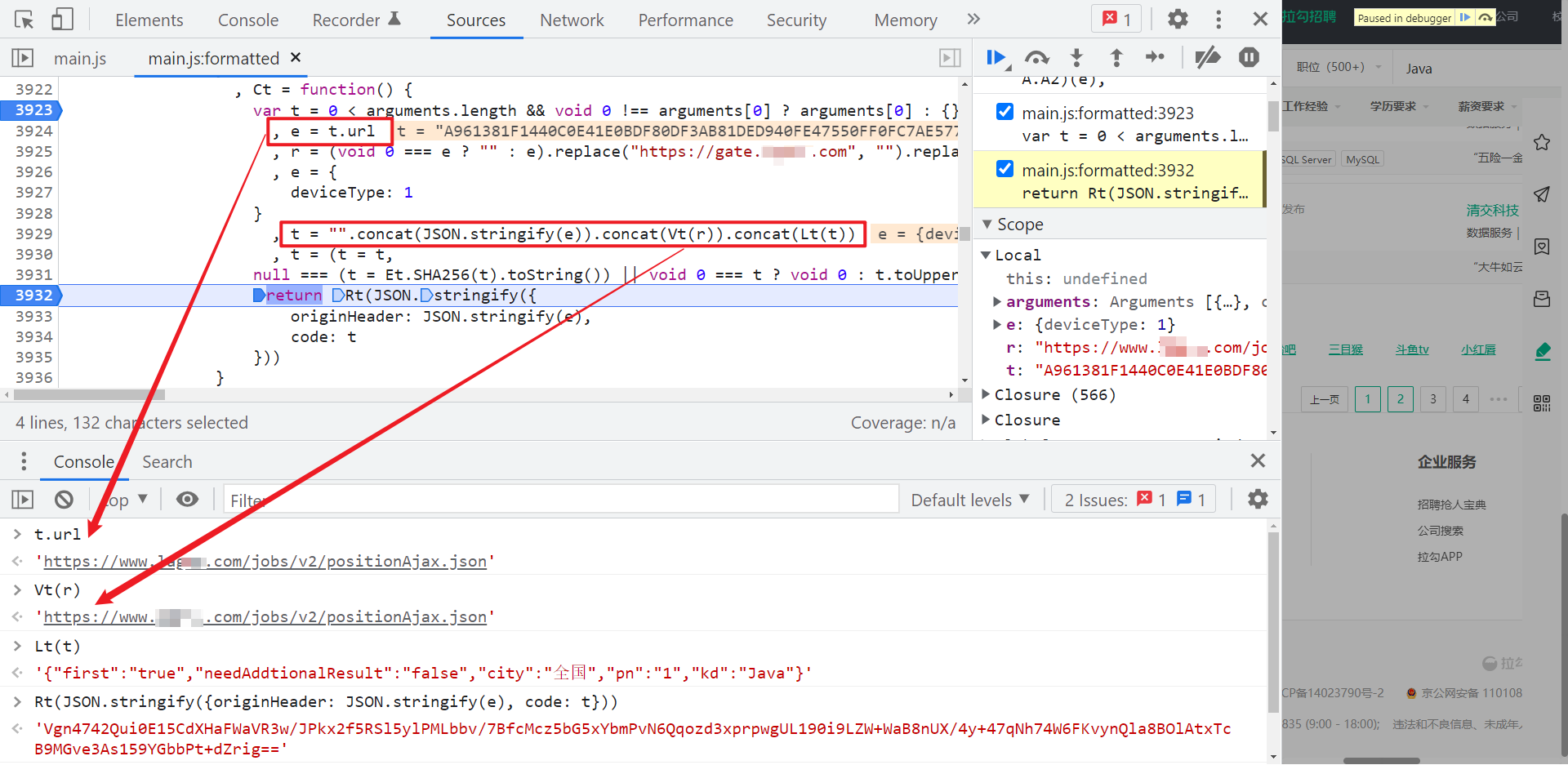Screen dimensions: 1568x765
Task: Click the debugger sidebar vertical scrollbar
Action: coord(1273,116)
